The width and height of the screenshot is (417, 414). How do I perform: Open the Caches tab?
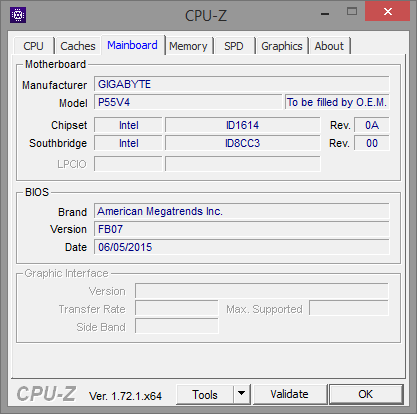point(78,46)
